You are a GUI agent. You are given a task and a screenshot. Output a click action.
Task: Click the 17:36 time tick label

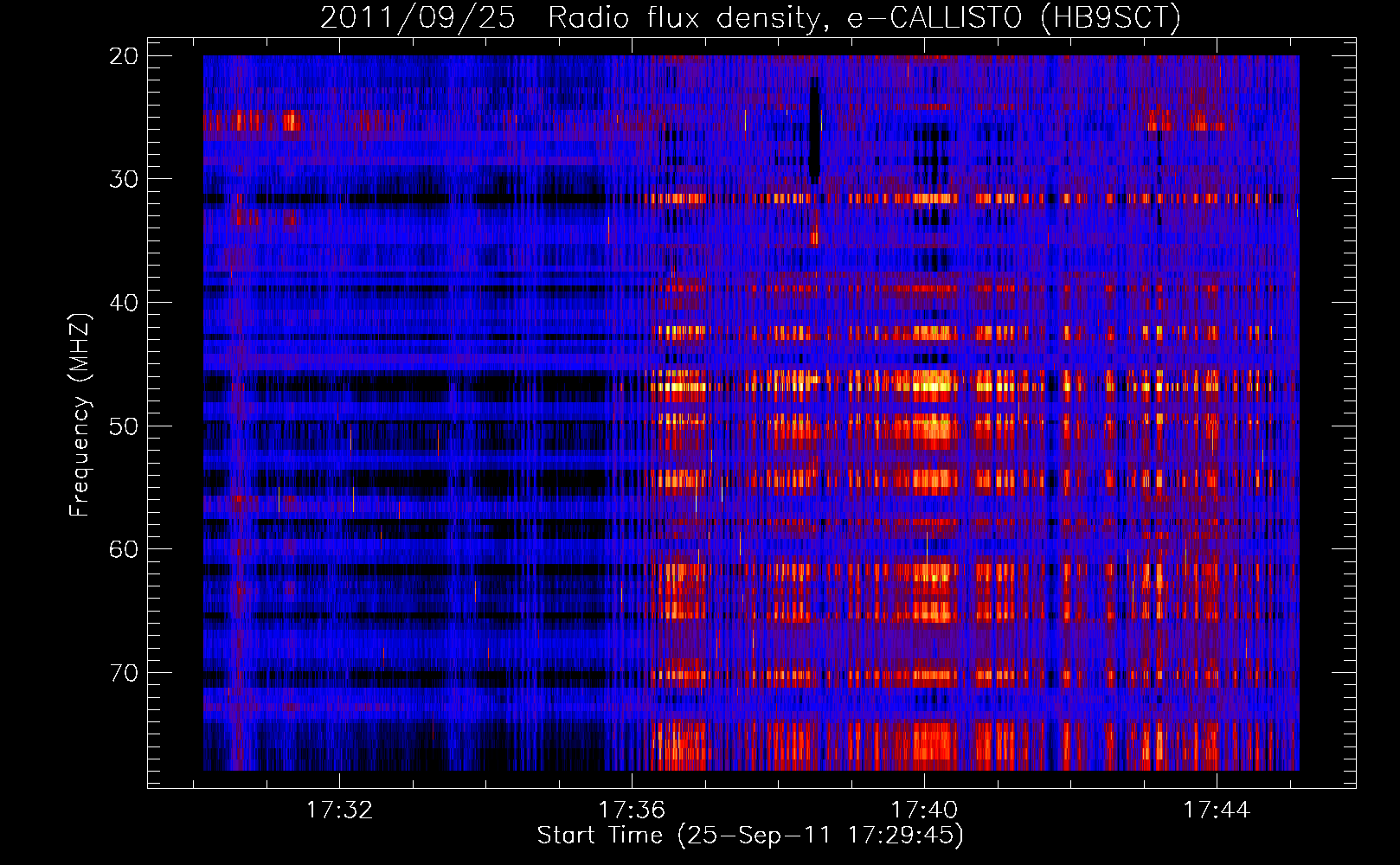click(x=632, y=810)
